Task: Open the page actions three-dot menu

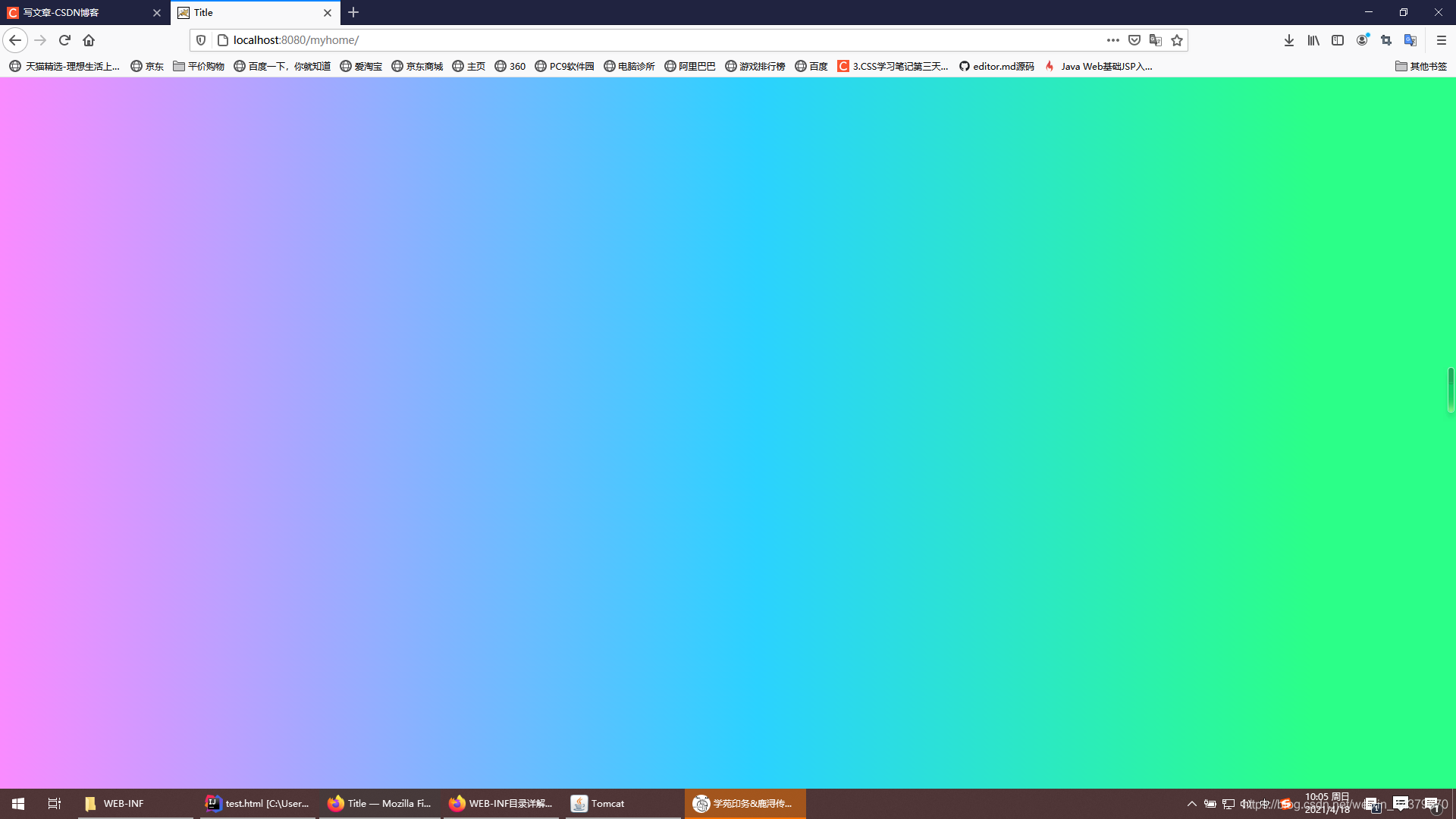Action: point(1112,40)
